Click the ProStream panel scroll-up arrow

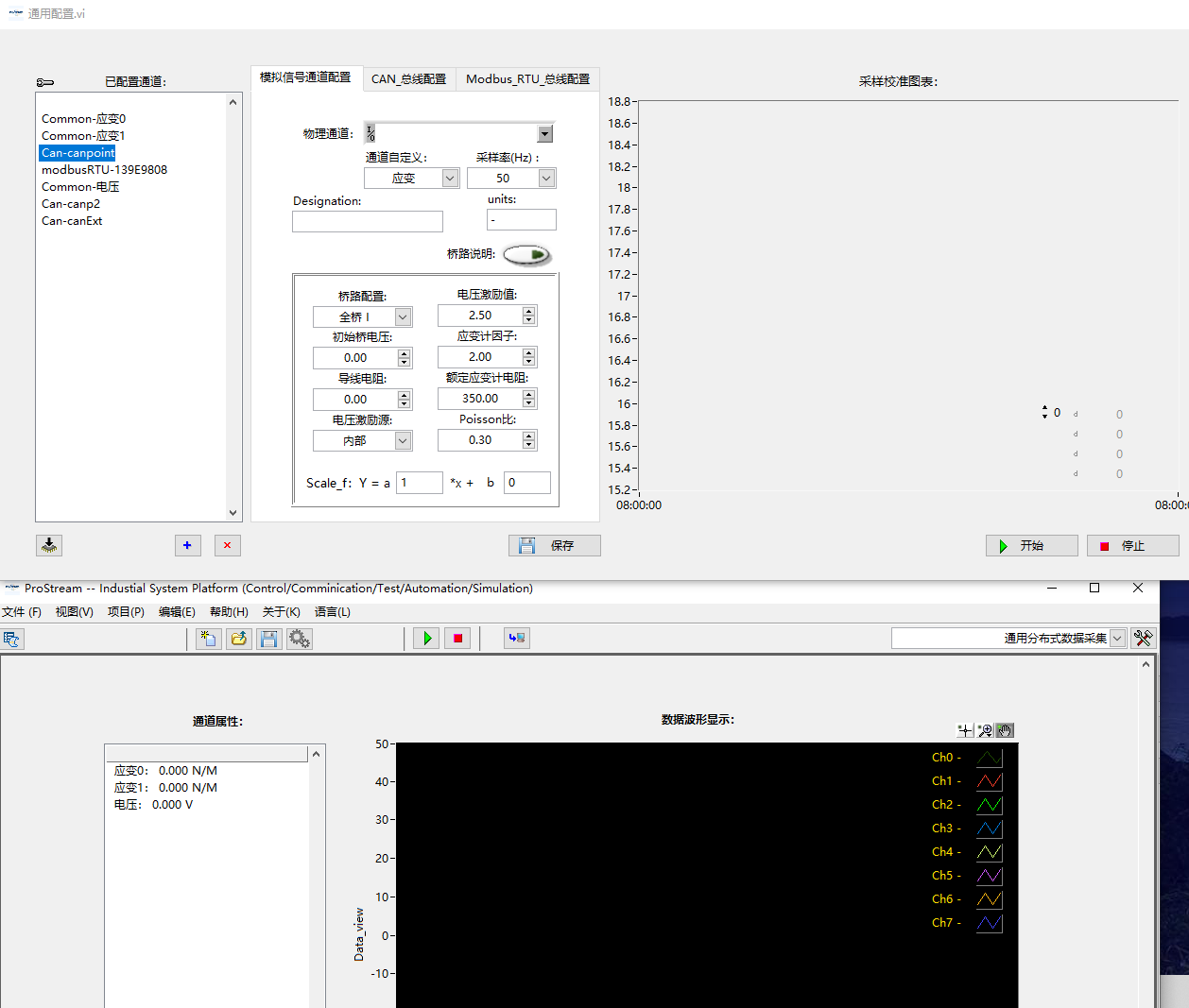(1146, 665)
